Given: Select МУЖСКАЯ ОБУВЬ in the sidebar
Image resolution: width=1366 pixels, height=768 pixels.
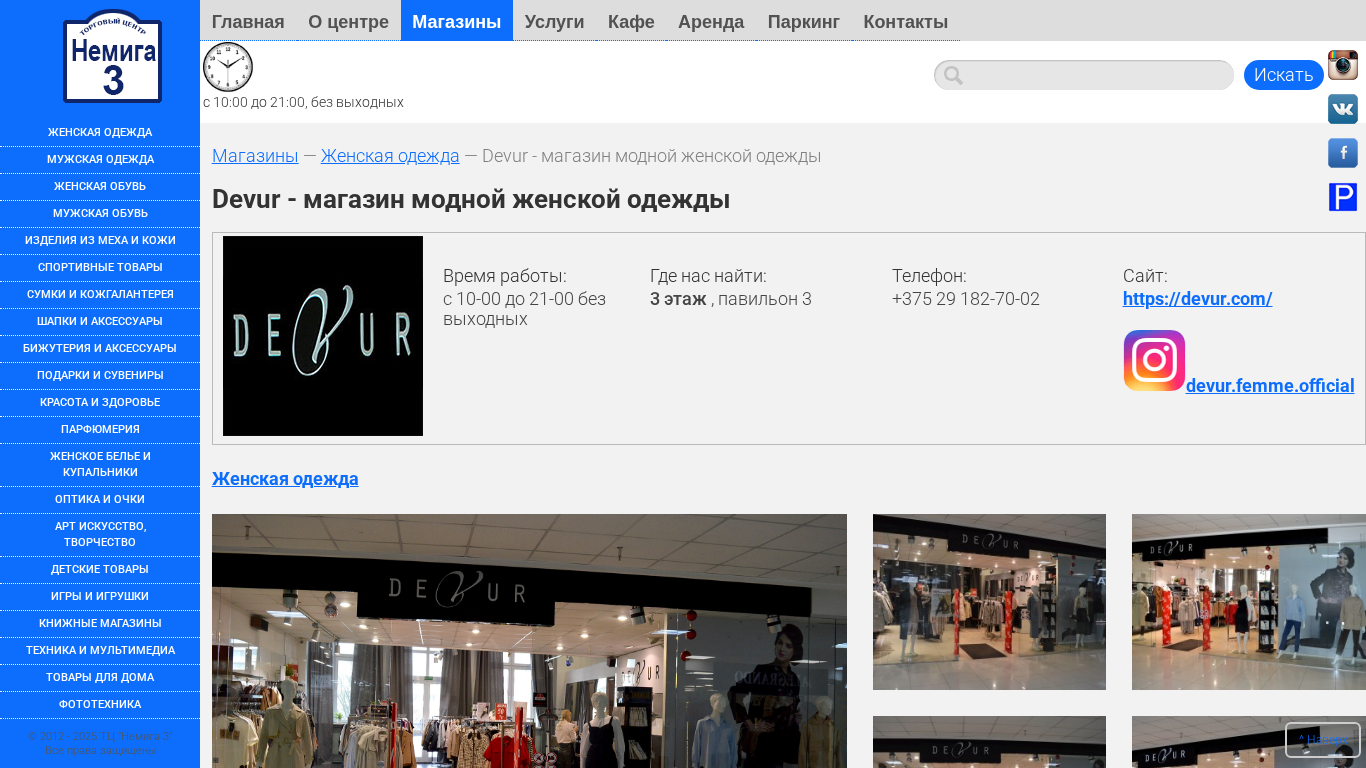Looking at the screenshot, I should (x=100, y=214).
